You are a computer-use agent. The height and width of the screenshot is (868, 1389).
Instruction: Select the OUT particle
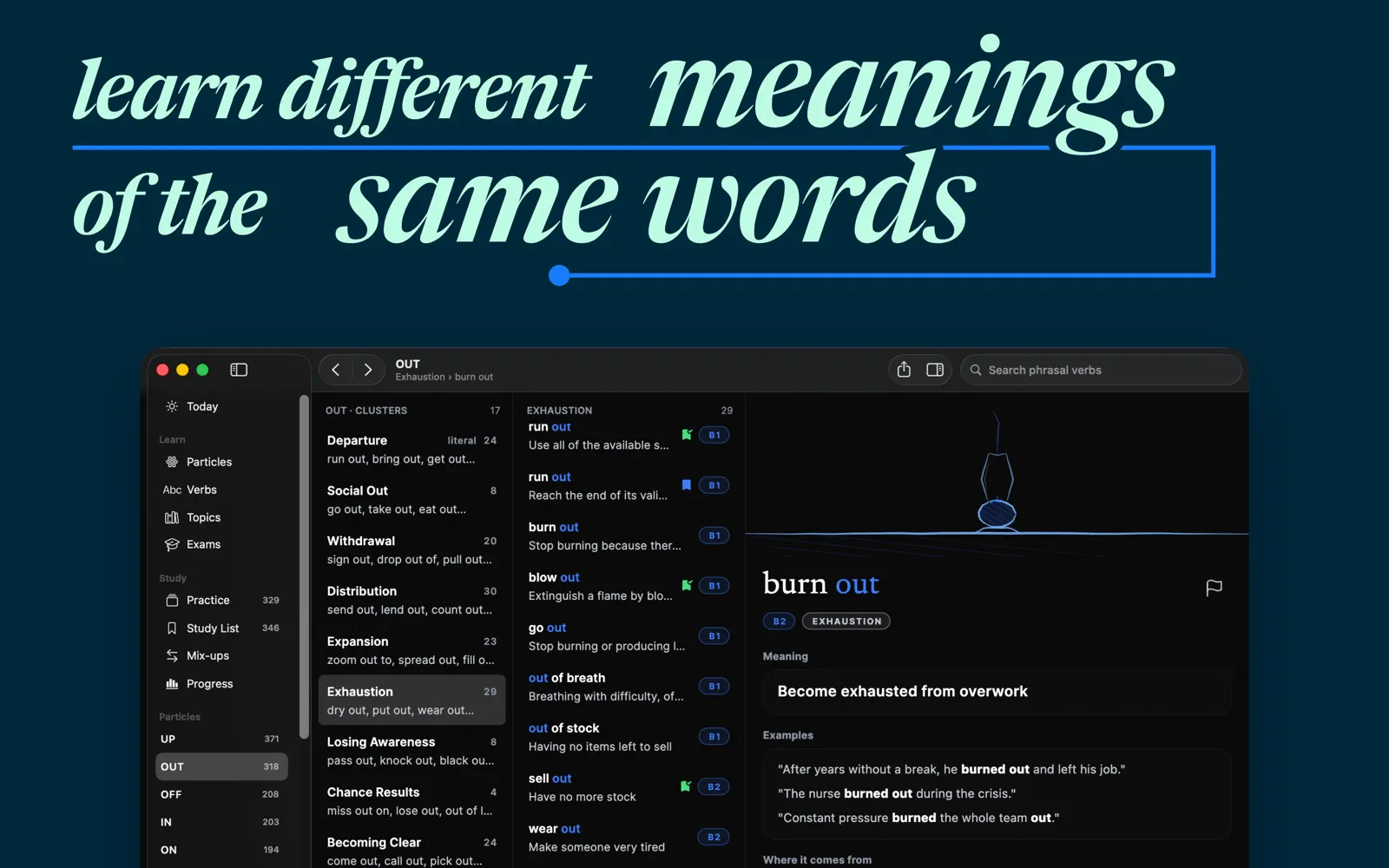221,766
